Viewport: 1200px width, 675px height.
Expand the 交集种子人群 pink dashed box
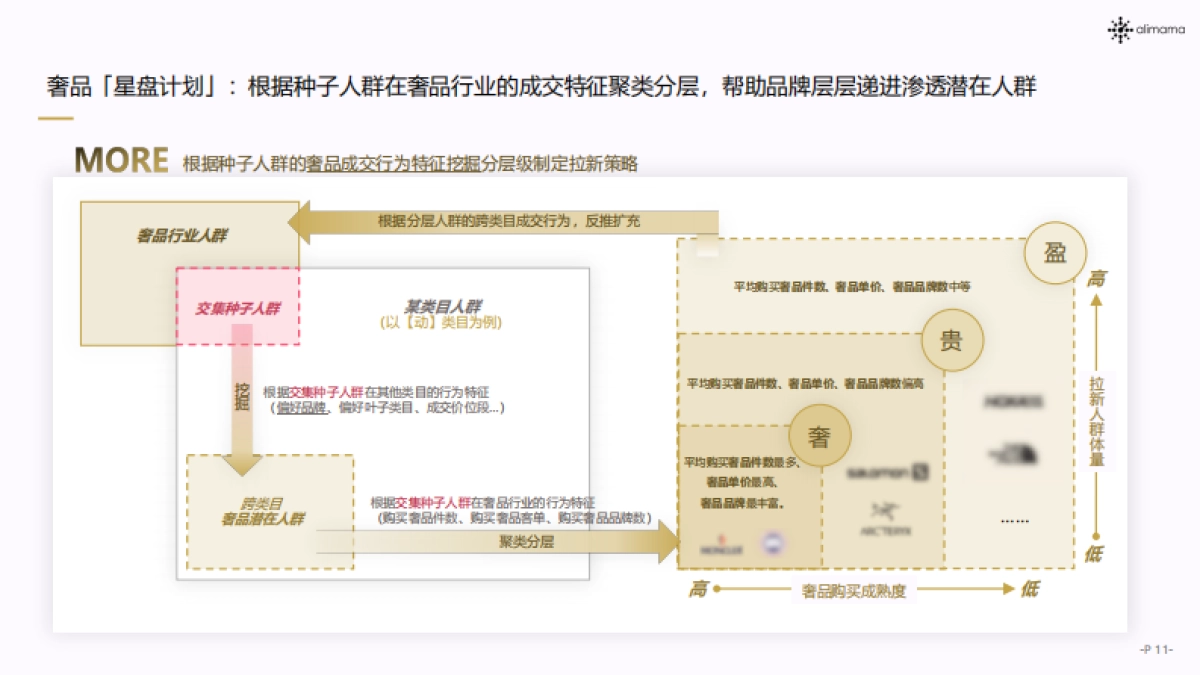pyautogui.click(x=237, y=305)
